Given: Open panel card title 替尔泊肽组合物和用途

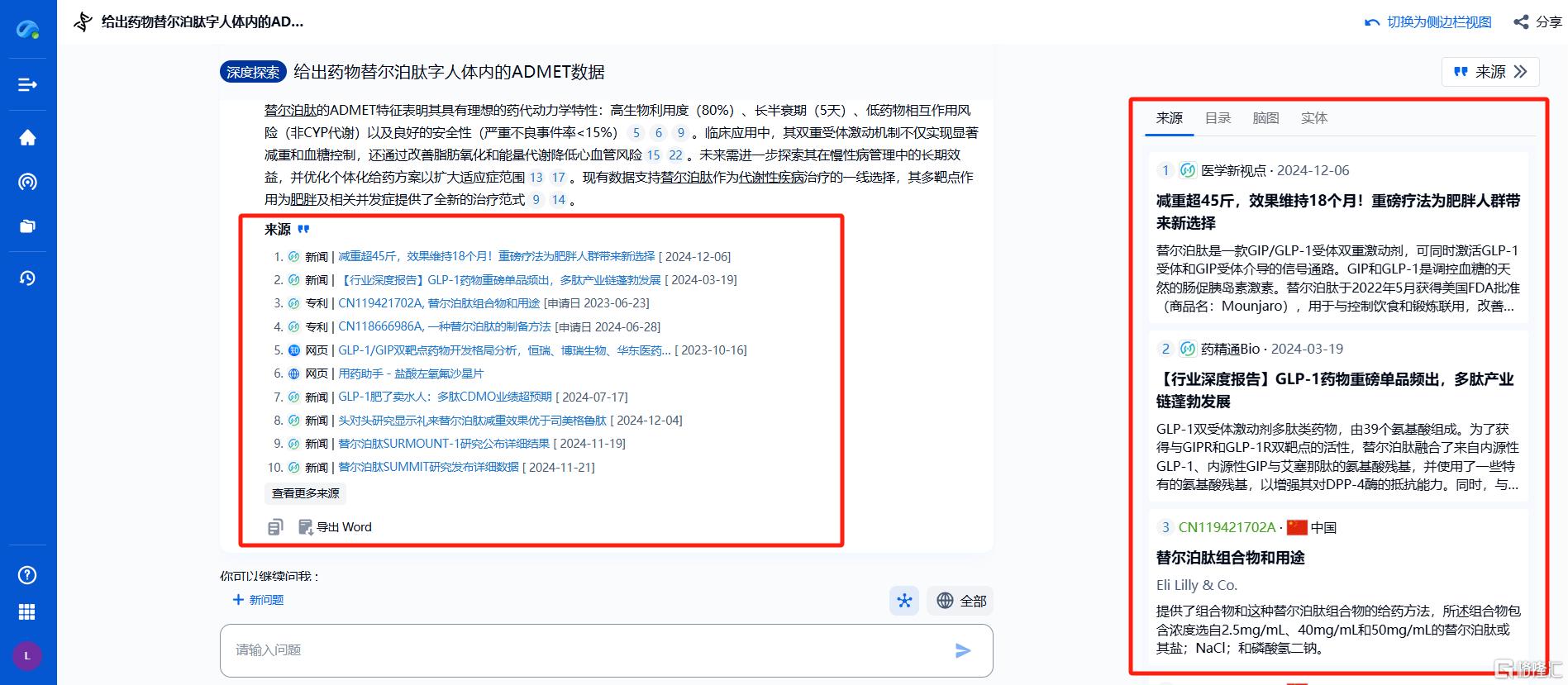Looking at the screenshot, I should (x=1230, y=558).
